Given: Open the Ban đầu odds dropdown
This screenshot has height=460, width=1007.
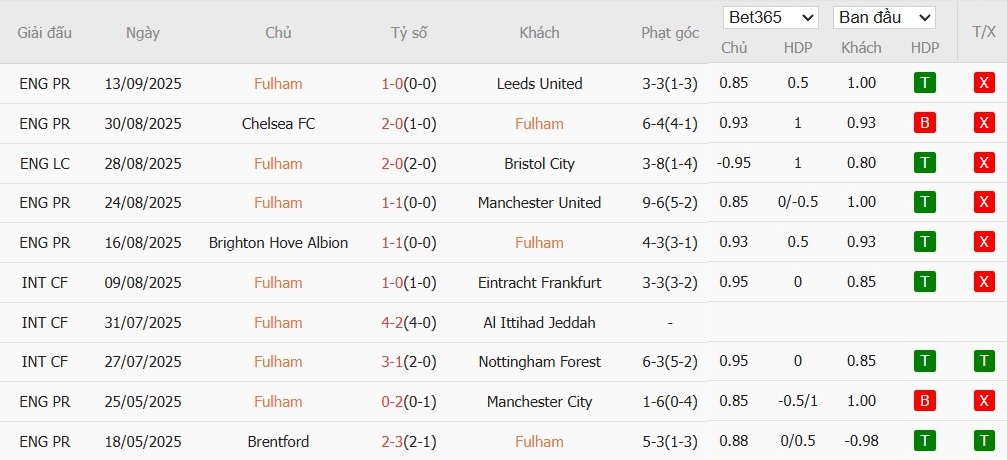Looking at the screenshot, I should point(884,18).
